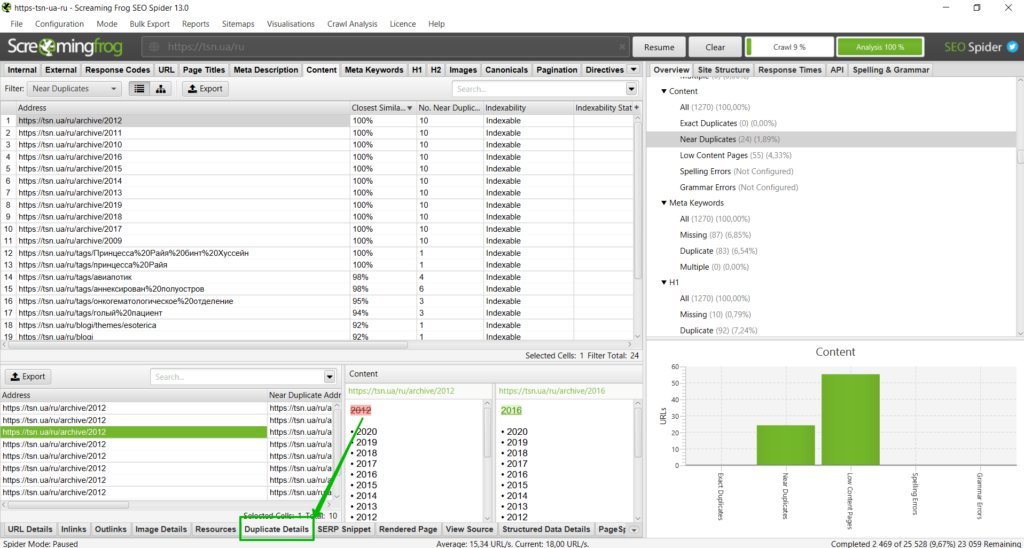
Task: Open the Filter Near Duplicates dropdown
Action: tap(74, 89)
